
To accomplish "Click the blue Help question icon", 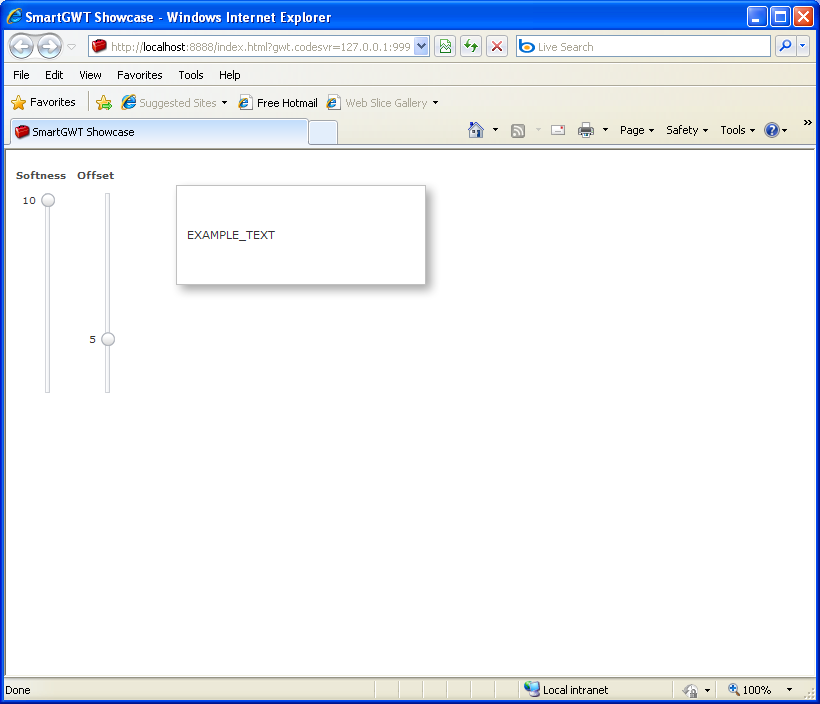I will click(772, 130).
